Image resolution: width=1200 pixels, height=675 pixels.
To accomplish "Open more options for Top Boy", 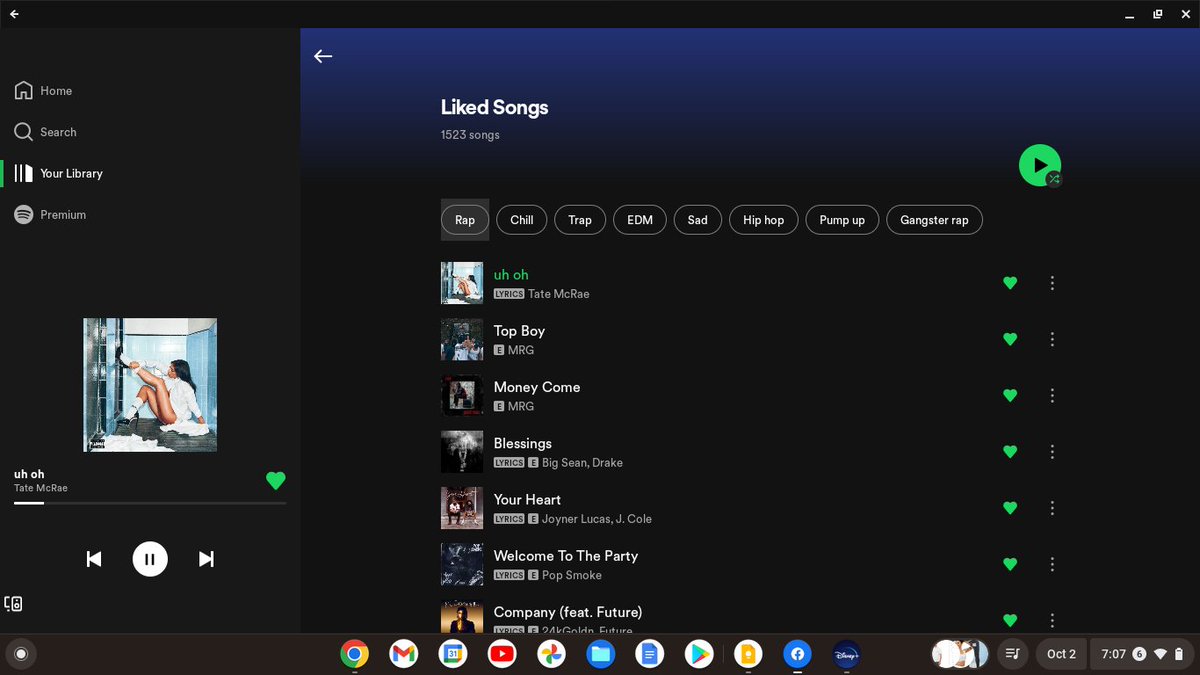I will coord(1052,339).
